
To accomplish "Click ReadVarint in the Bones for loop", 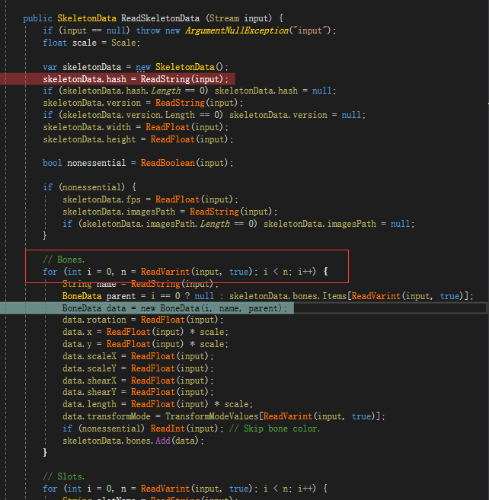I will pos(165,272).
